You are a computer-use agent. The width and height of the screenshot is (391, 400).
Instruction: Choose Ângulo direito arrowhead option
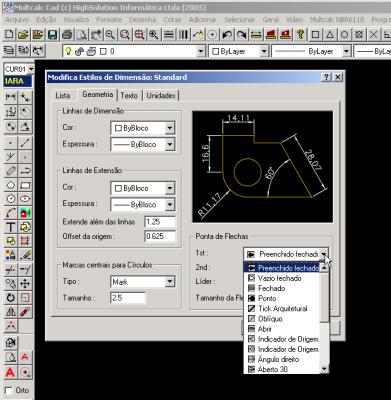[x=282, y=359]
